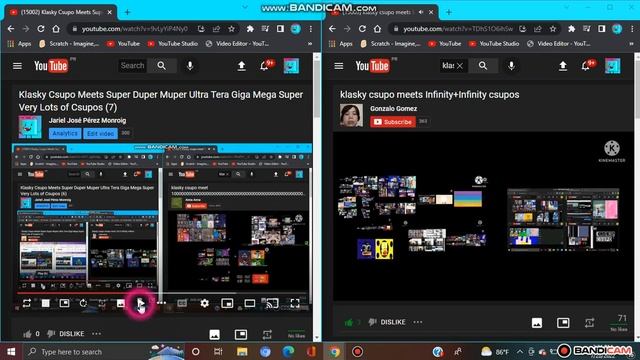Open Jariel José Pérez Monroig channel link
The image size is (640, 360).
click(87, 120)
